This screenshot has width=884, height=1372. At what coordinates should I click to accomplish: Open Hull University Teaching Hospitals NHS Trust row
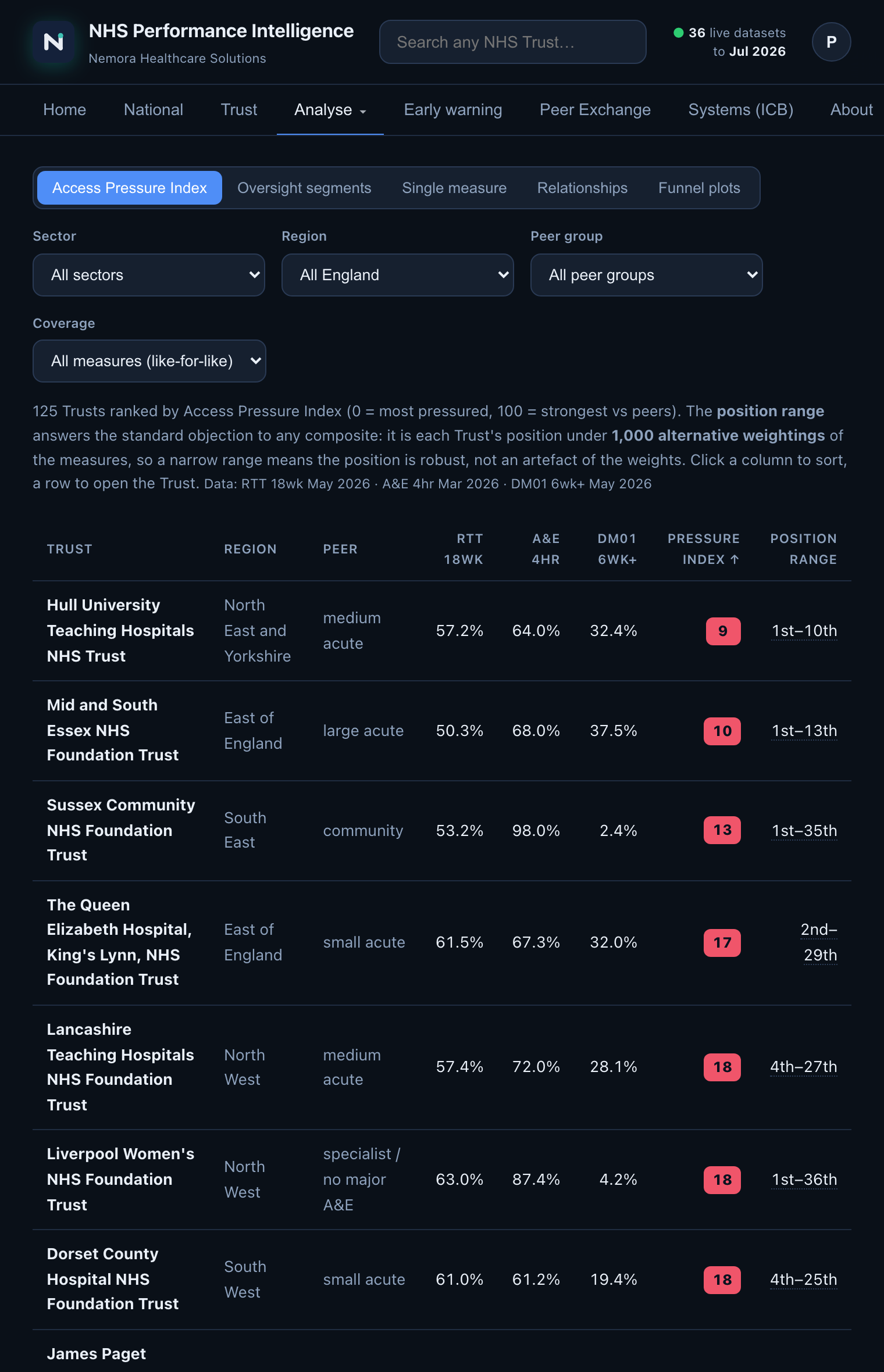(x=442, y=631)
